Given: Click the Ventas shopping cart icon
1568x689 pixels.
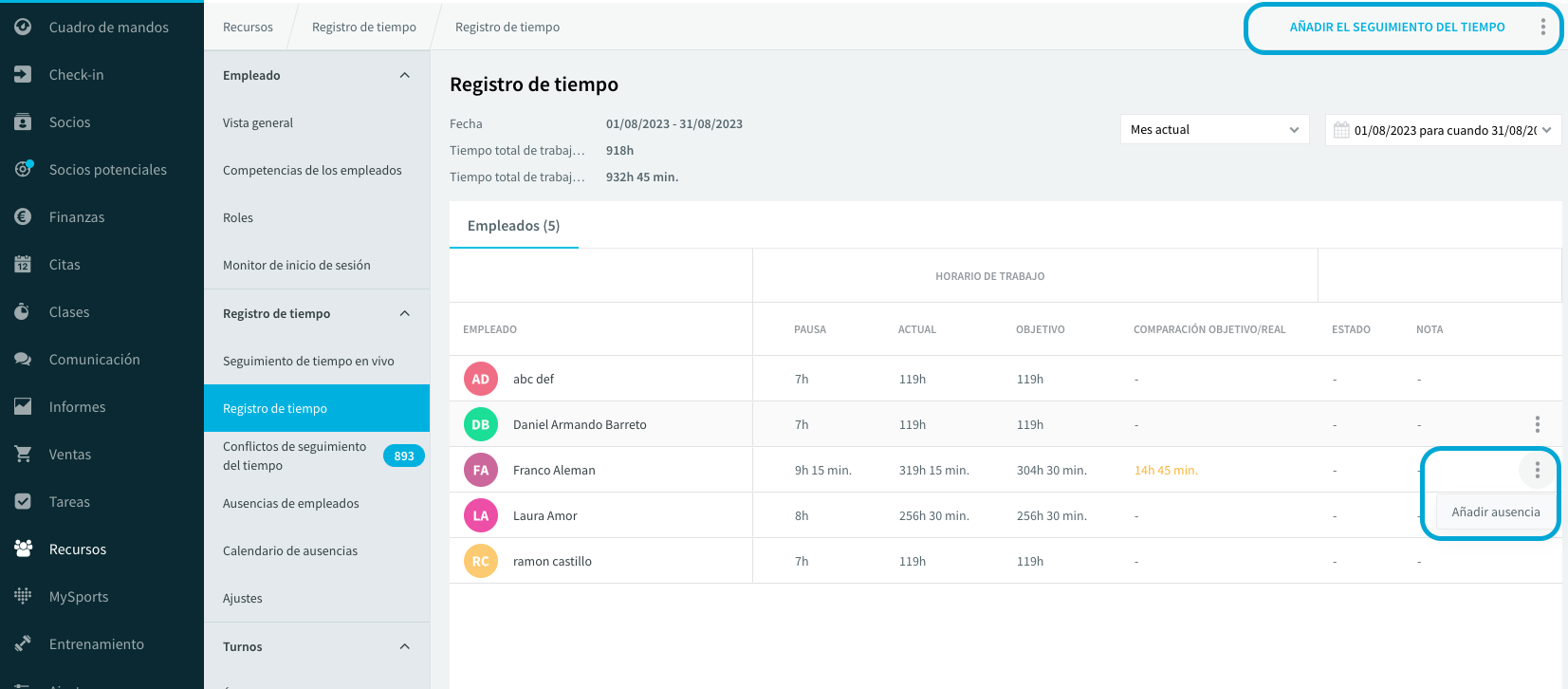Looking at the screenshot, I should click(x=23, y=454).
